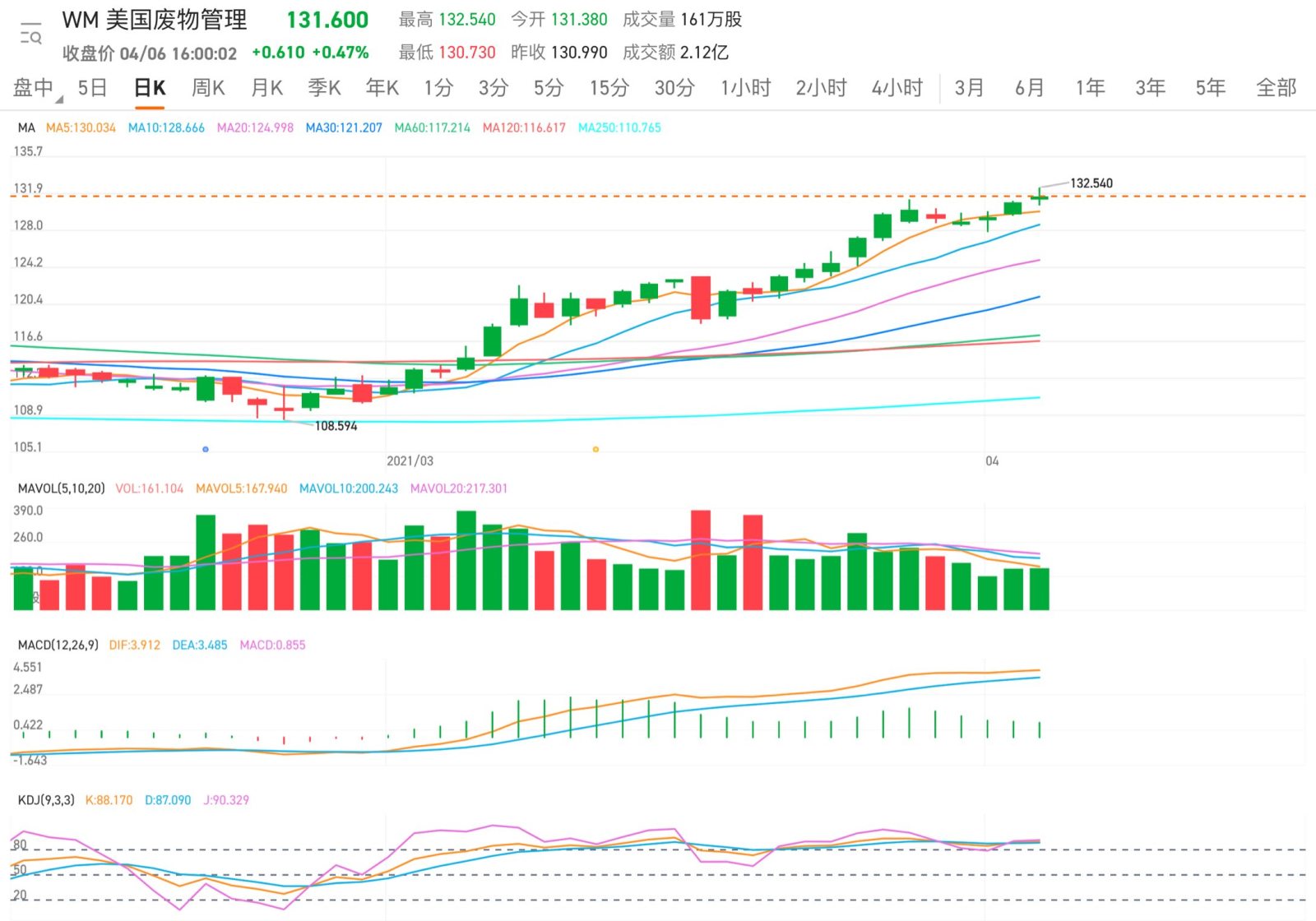Click the 132.540 high price annotation

coord(1091,183)
